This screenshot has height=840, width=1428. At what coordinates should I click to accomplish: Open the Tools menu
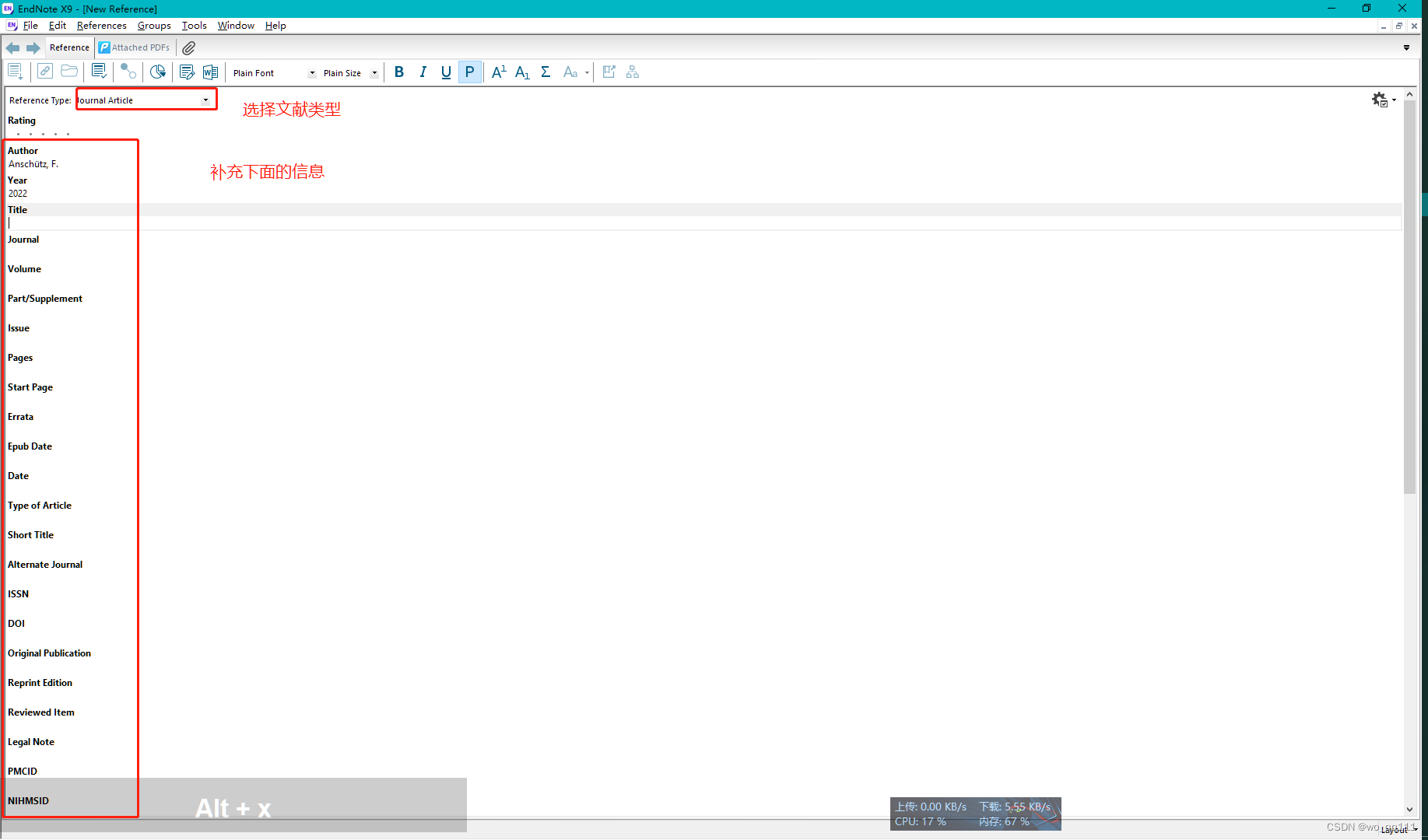click(194, 26)
